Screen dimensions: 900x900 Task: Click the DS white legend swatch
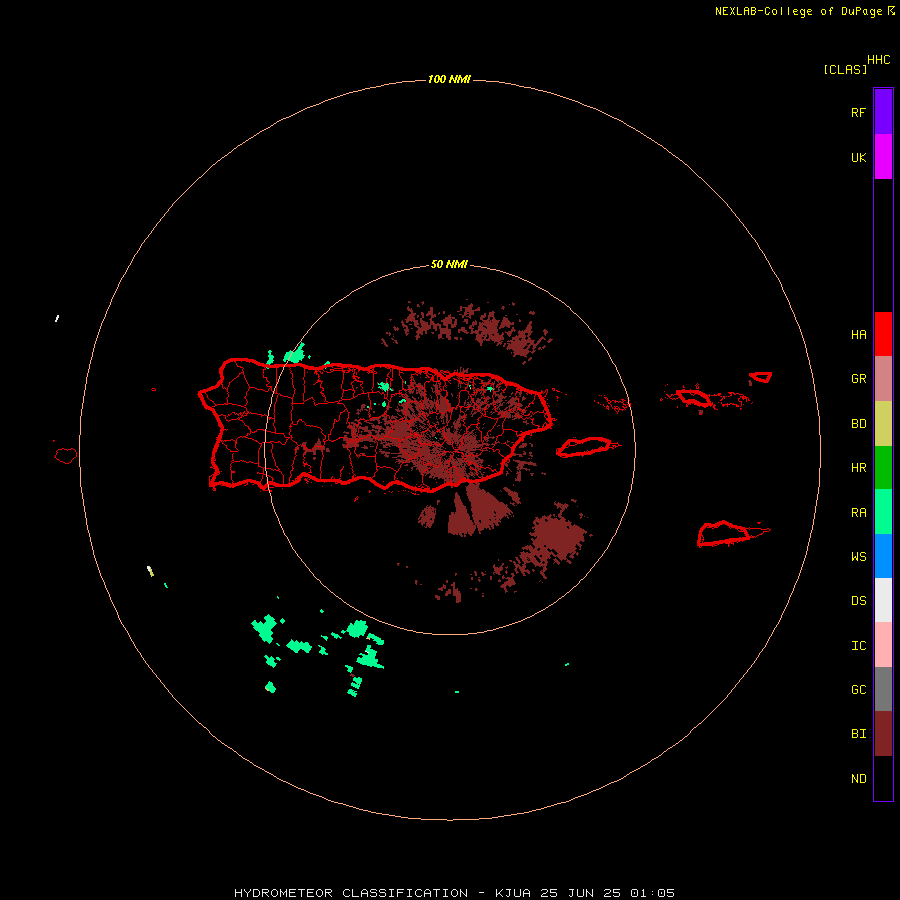[x=883, y=600]
